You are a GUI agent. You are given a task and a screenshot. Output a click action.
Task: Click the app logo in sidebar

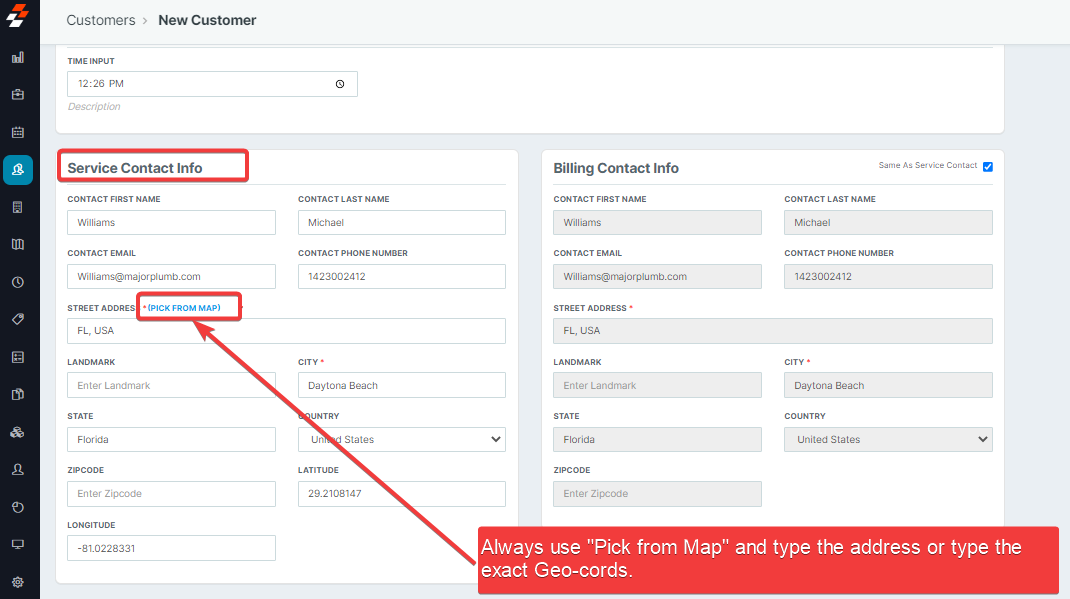pos(18,15)
